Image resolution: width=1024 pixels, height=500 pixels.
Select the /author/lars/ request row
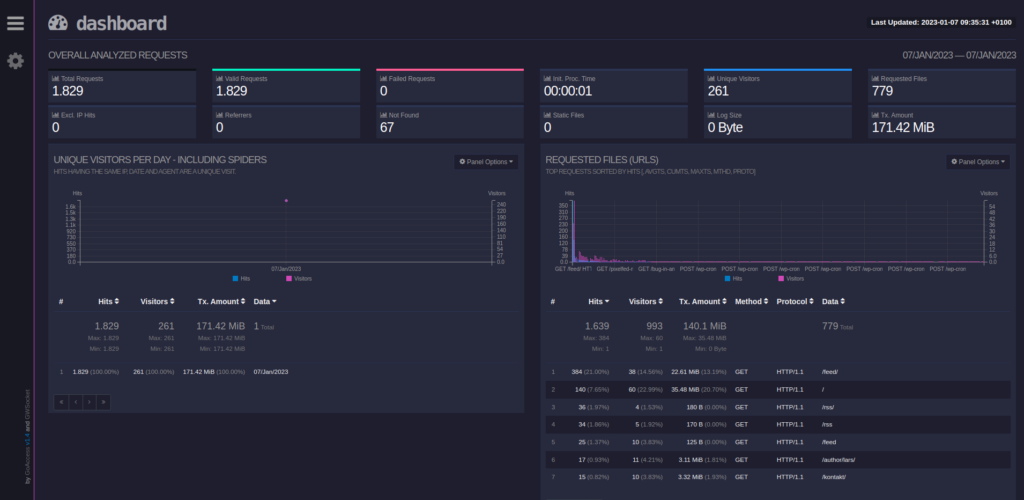(x=778, y=460)
